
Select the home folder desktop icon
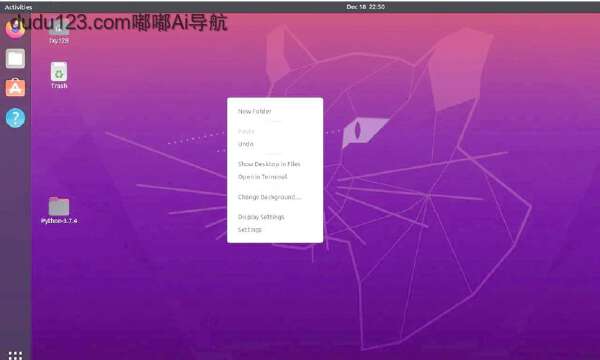pos(59,32)
